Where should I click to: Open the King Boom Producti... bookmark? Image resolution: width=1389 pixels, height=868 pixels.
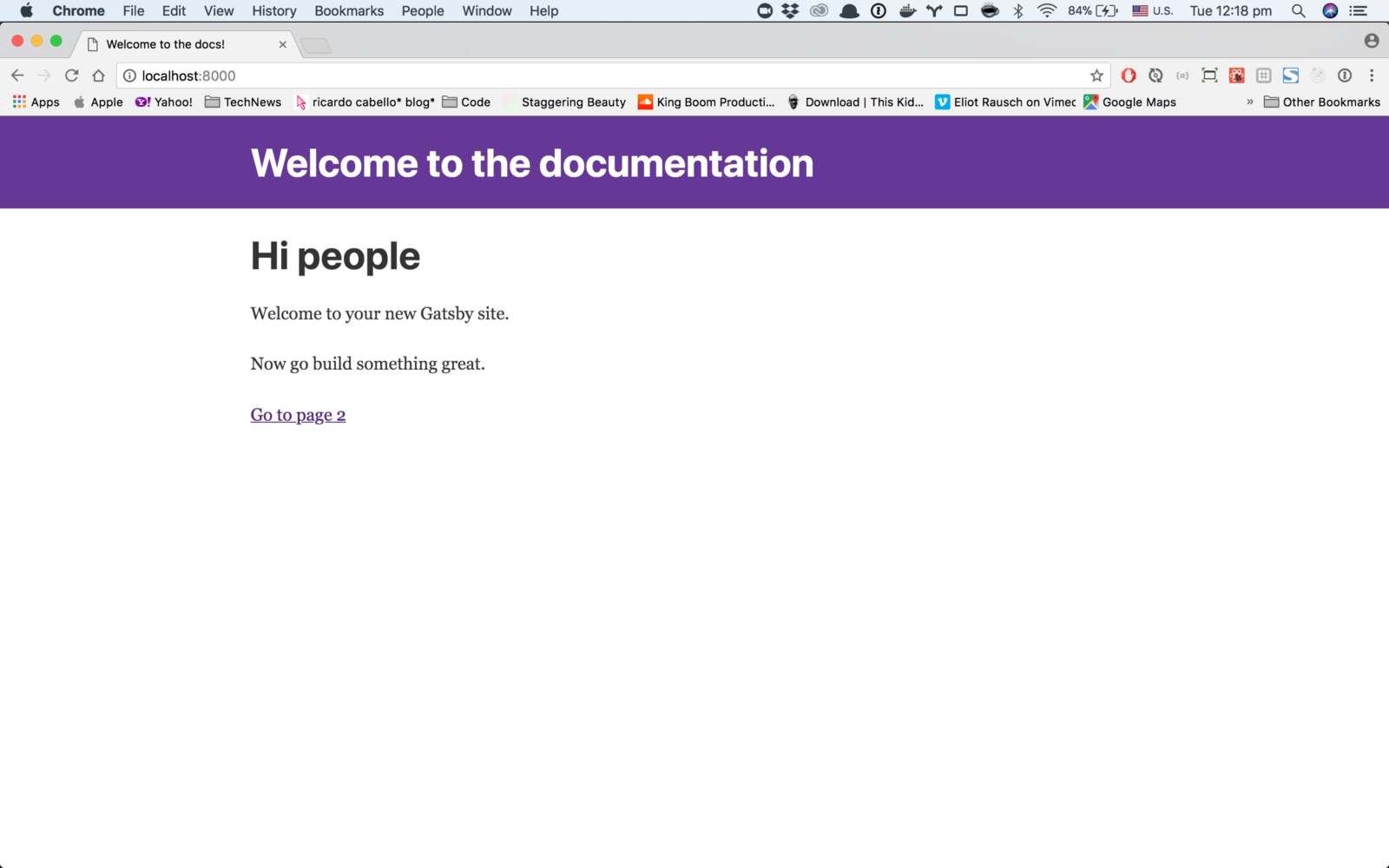click(x=707, y=102)
